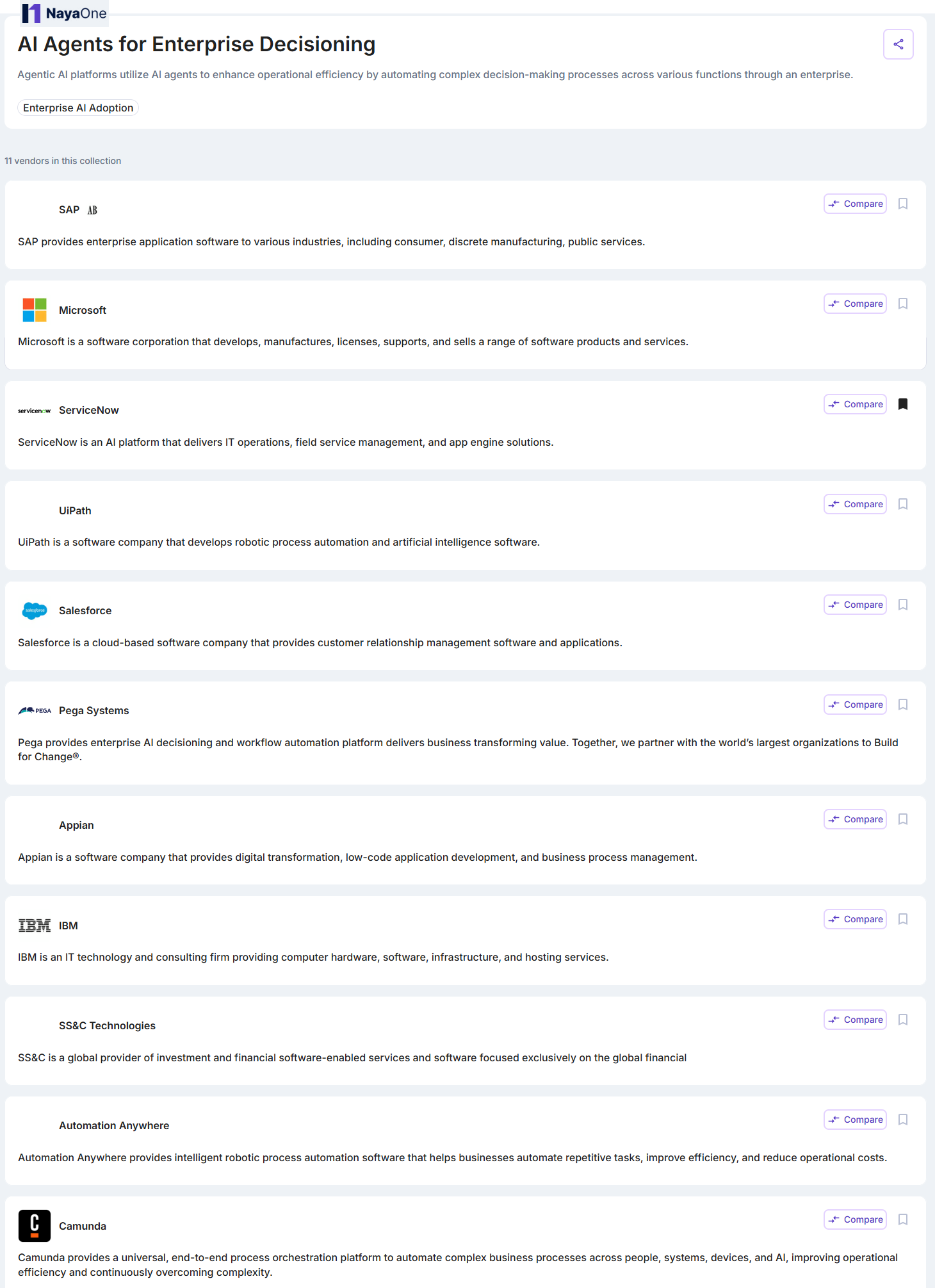Add Microsoft to Compare
935x1288 pixels.
855,304
